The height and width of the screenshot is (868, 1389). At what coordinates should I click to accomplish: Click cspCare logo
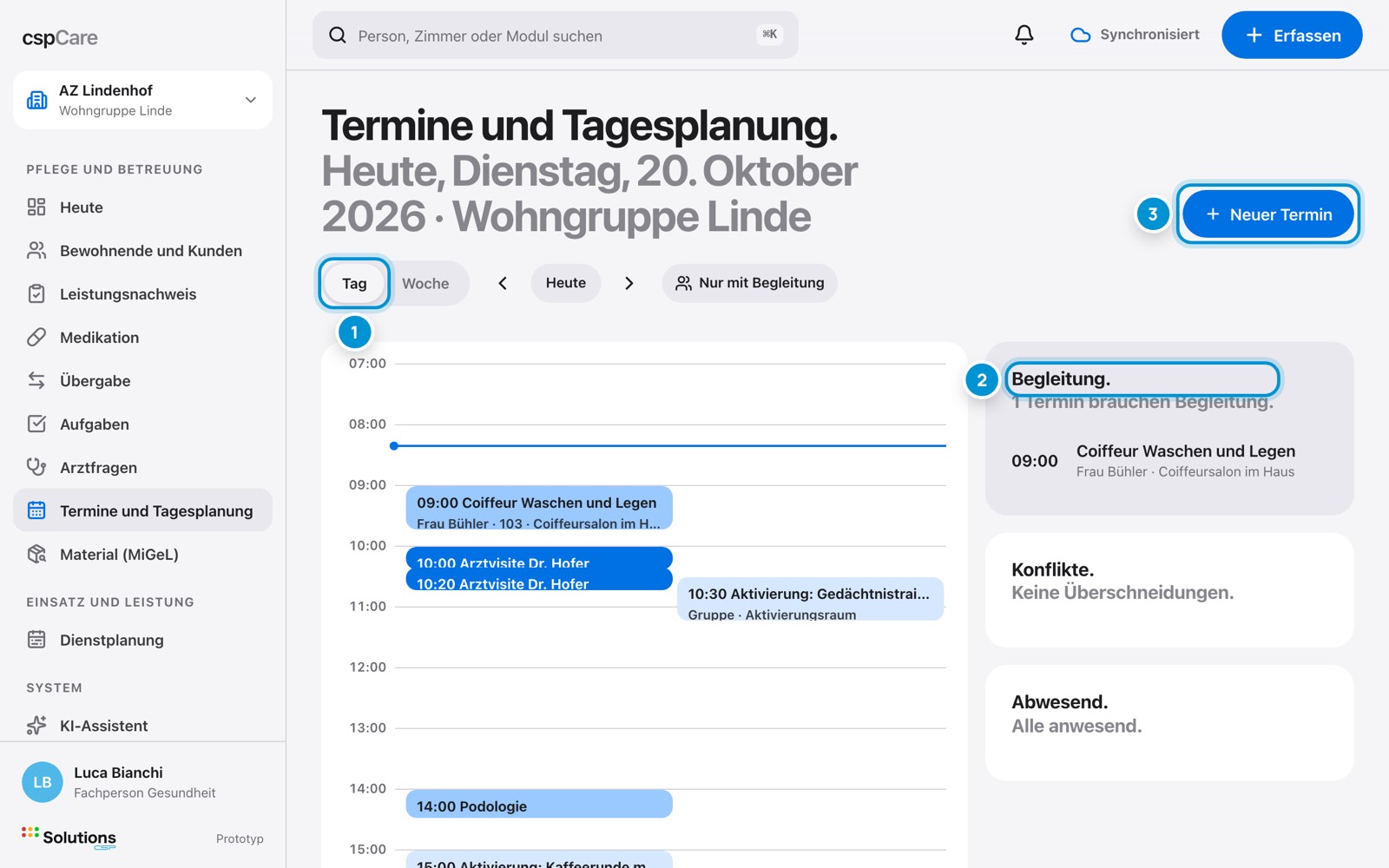point(60,38)
